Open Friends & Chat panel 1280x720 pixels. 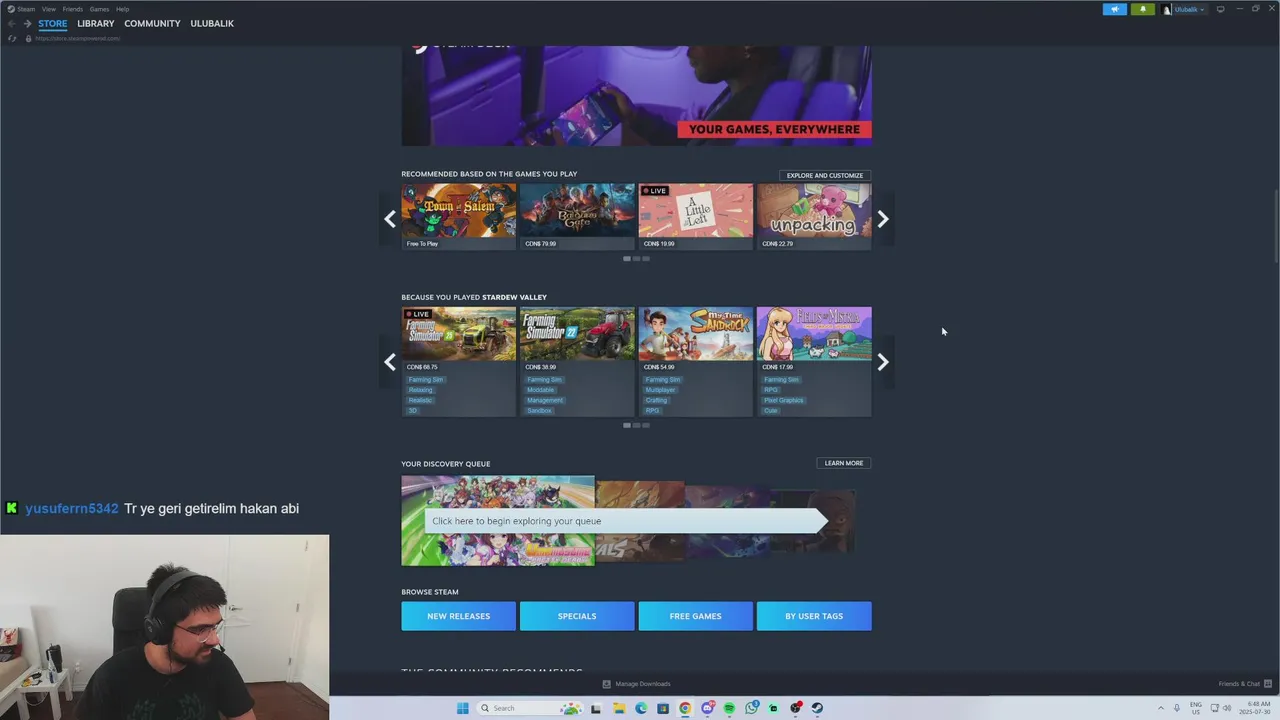click(x=1245, y=684)
